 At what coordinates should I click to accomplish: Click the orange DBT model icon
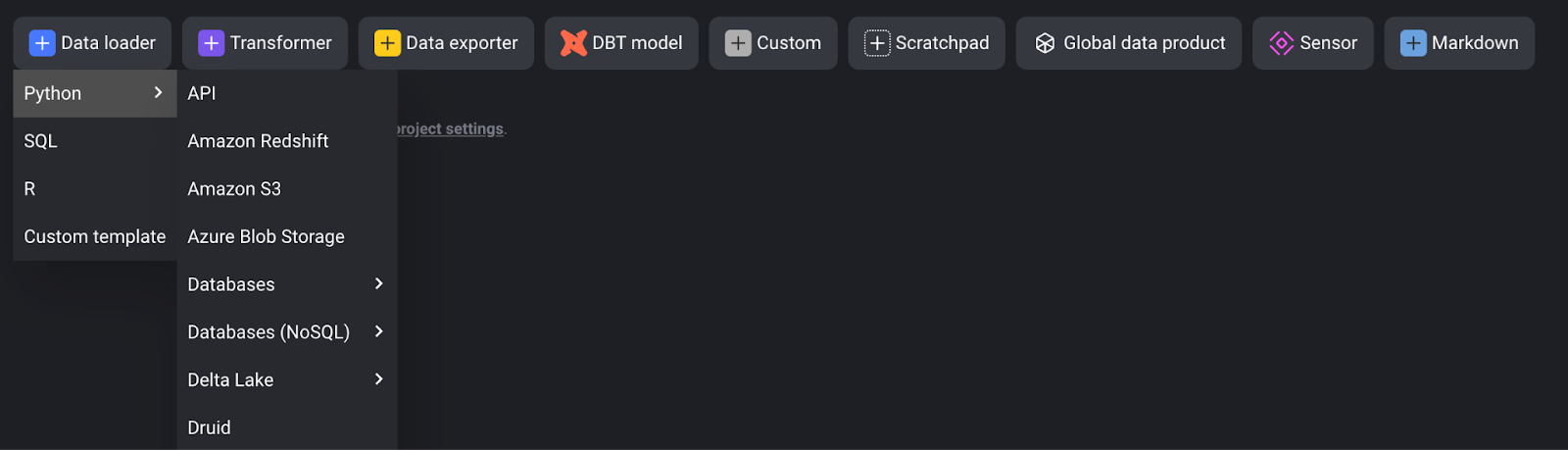[x=573, y=43]
